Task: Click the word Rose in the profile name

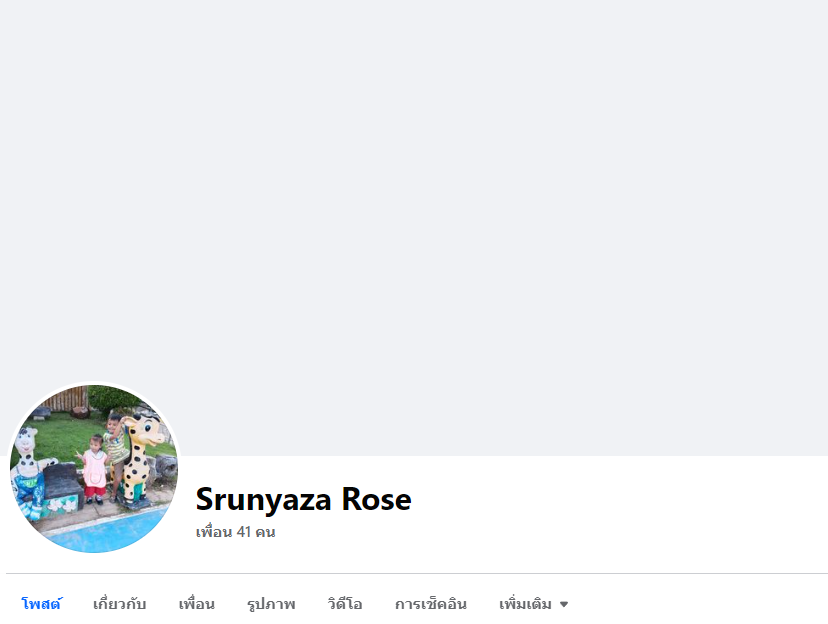Action: [377, 499]
